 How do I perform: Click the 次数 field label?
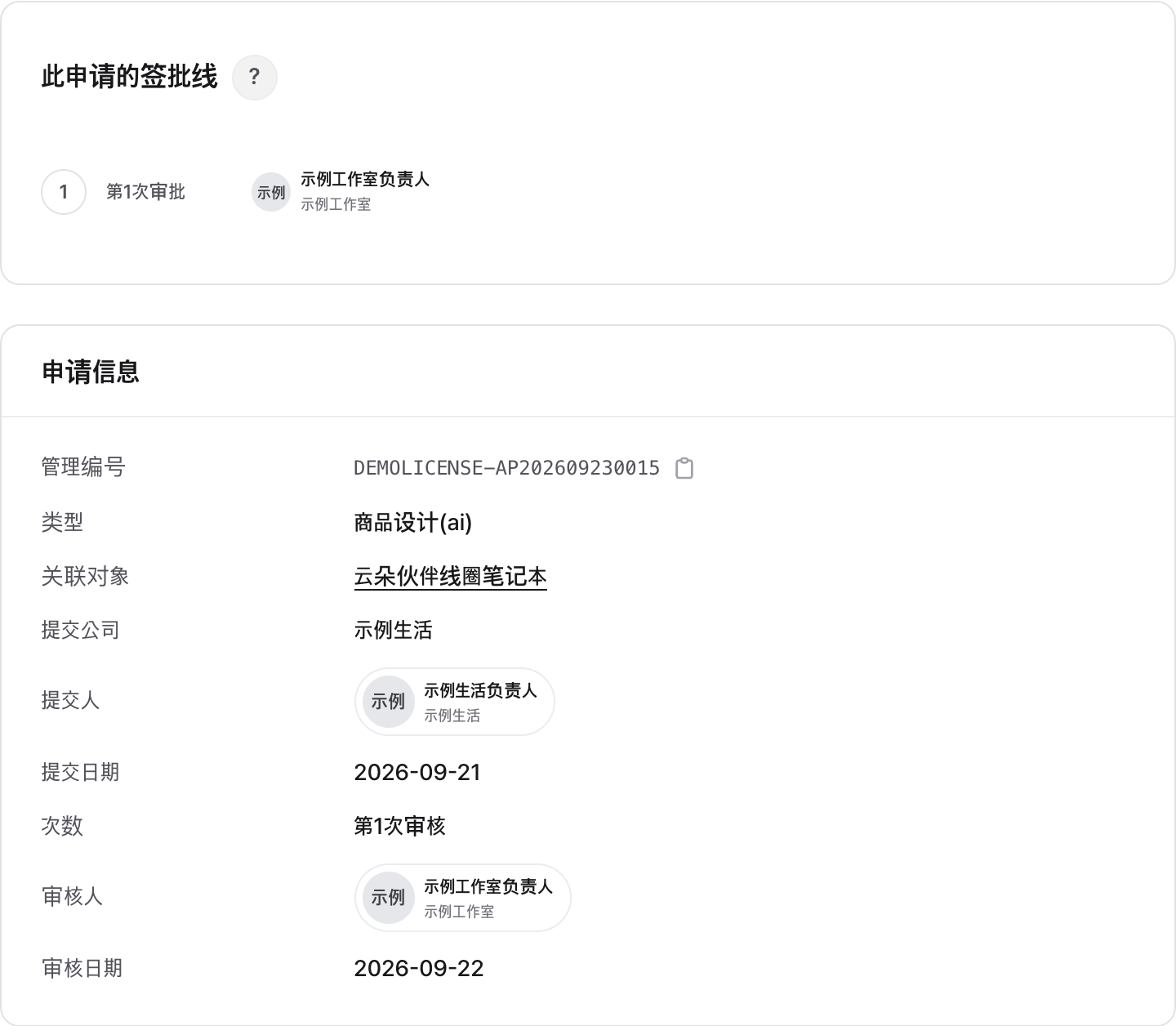(63, 826)
